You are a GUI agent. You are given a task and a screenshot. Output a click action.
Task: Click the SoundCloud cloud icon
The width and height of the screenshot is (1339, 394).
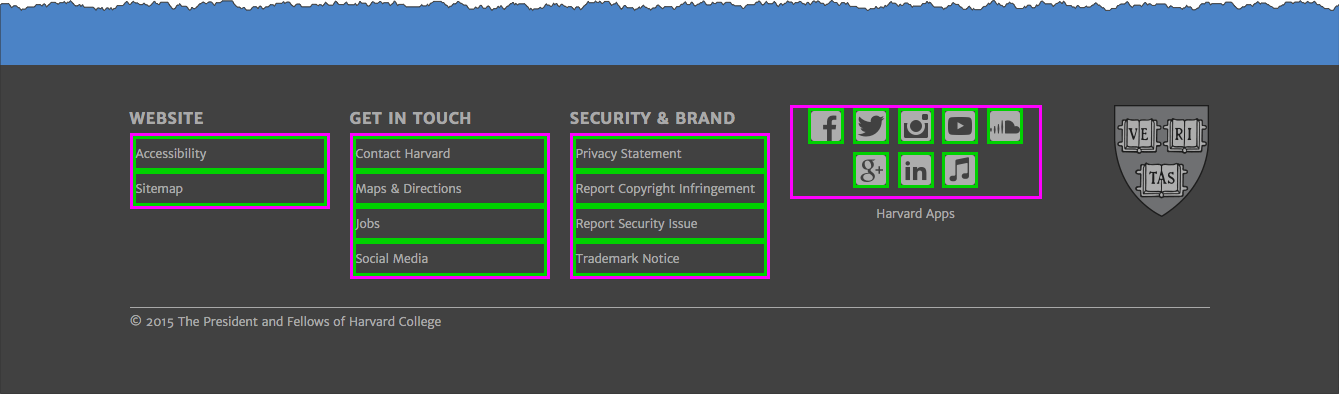[x=1005, y=126]
